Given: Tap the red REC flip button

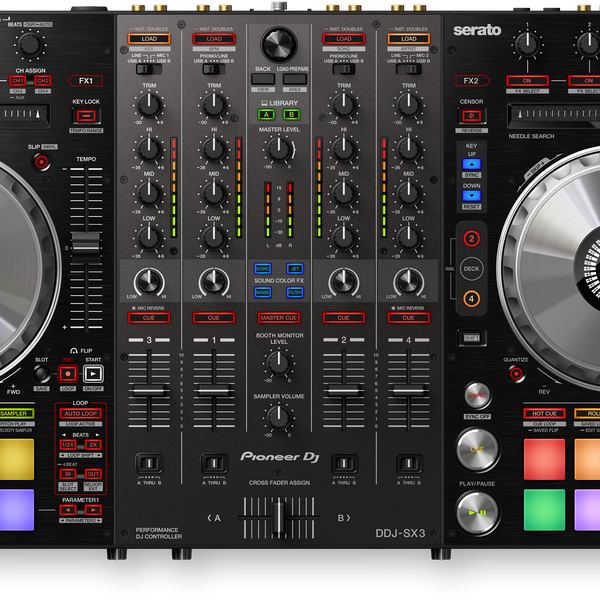Looking at the screenshot, I should 68,374.
